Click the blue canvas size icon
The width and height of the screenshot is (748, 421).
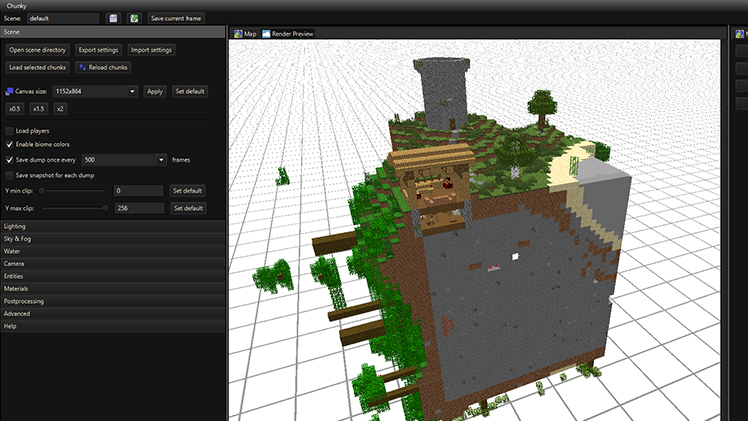tap(10, 91)
